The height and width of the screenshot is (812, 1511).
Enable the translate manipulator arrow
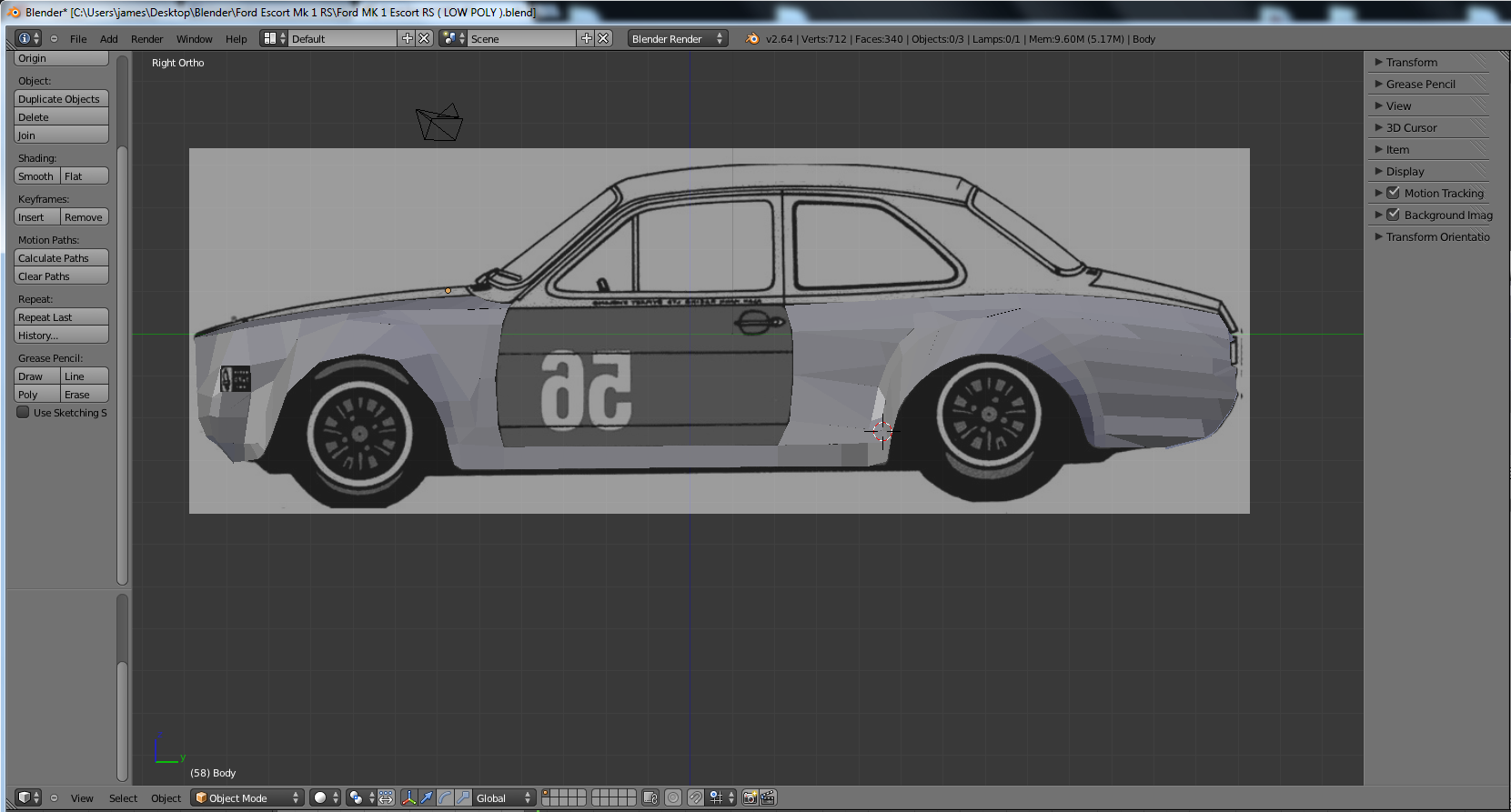click(427, 797)
